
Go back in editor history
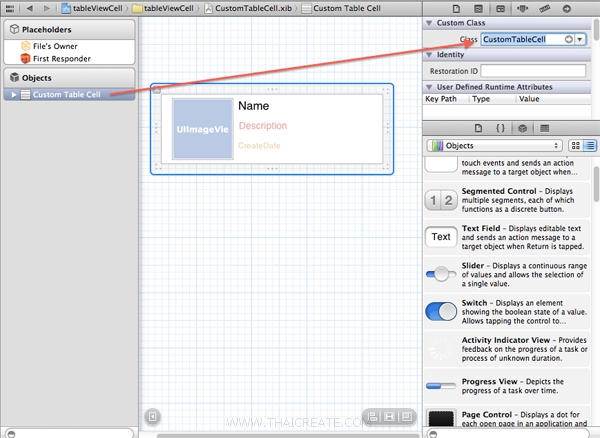29,8
